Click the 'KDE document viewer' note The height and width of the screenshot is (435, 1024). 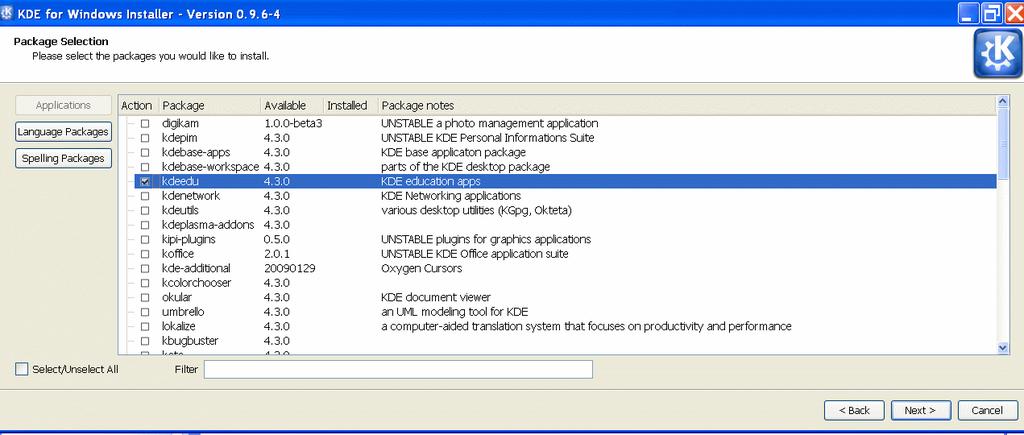pyautogui.click(x=436, y=298)
